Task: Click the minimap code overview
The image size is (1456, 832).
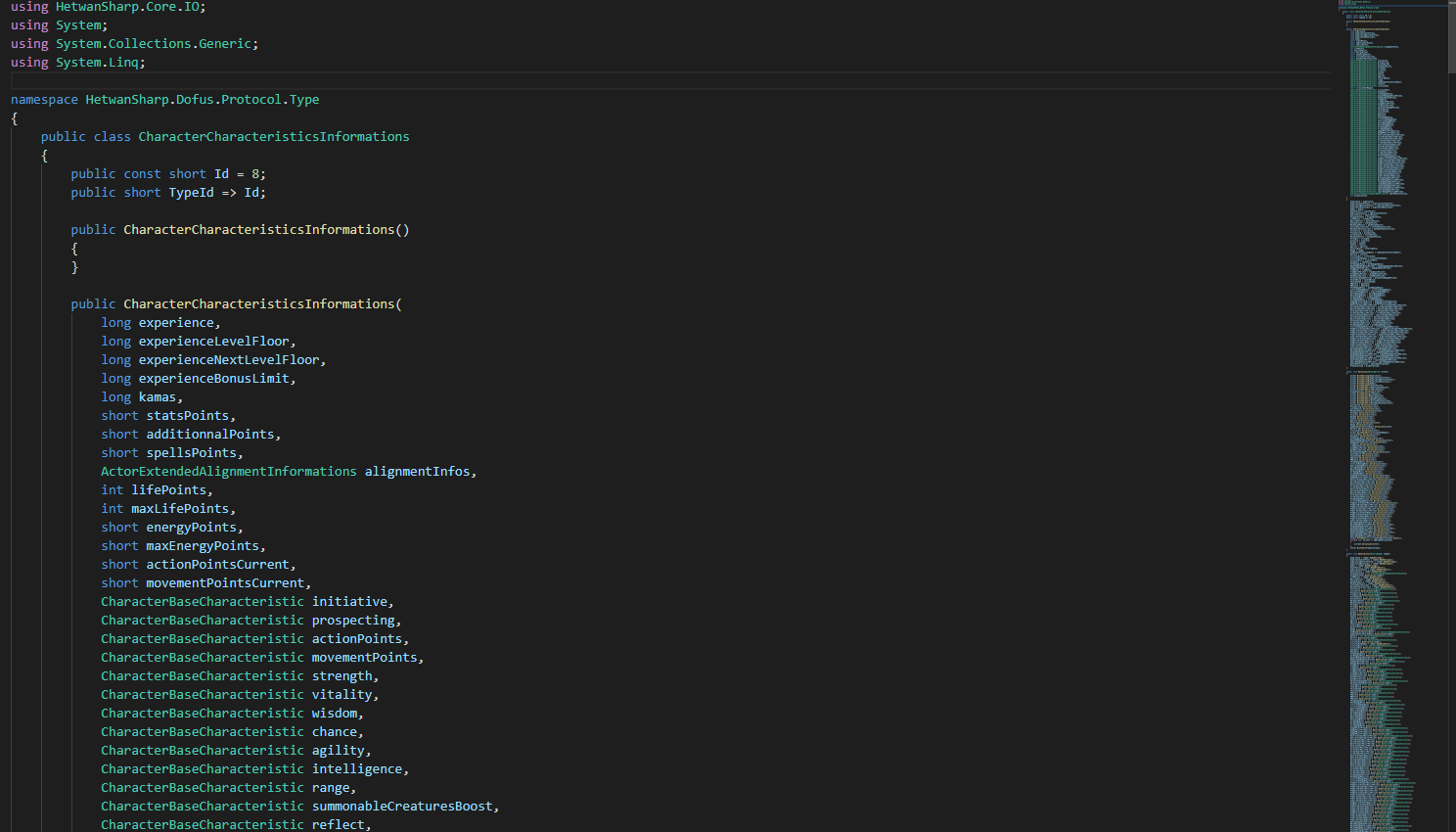Action: coord(1391,416)
